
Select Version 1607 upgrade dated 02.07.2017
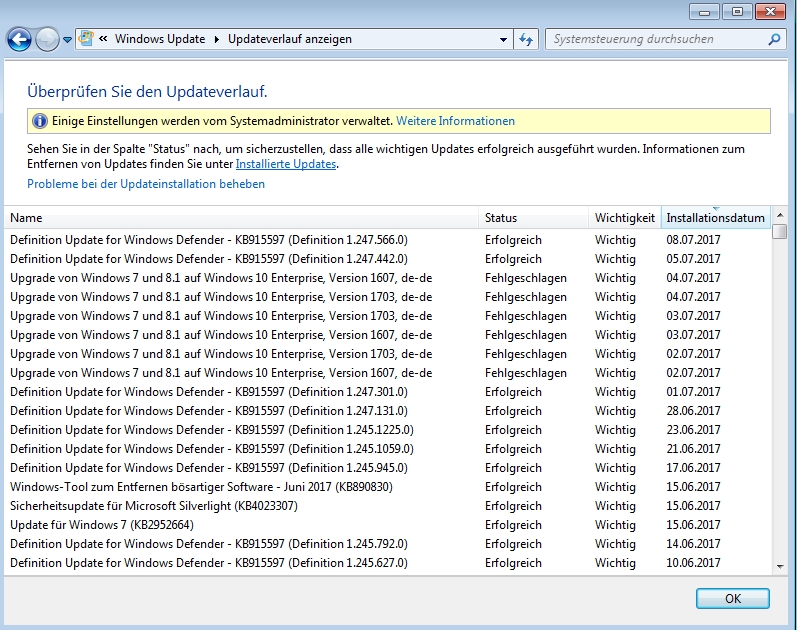389,373
